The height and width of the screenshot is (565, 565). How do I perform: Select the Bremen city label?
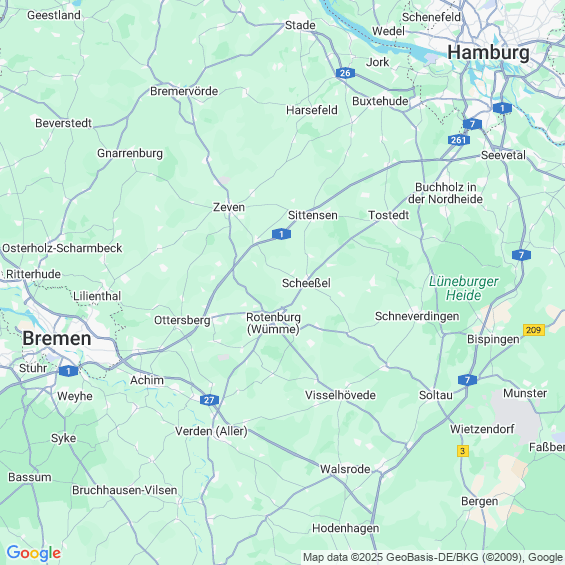pyautogui.click(x=57, y=339)
